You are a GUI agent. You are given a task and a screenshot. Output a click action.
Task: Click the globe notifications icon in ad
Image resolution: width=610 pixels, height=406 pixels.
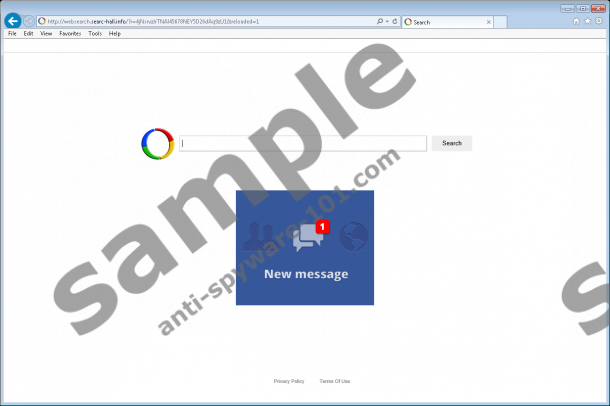click(x=354, y=236)
